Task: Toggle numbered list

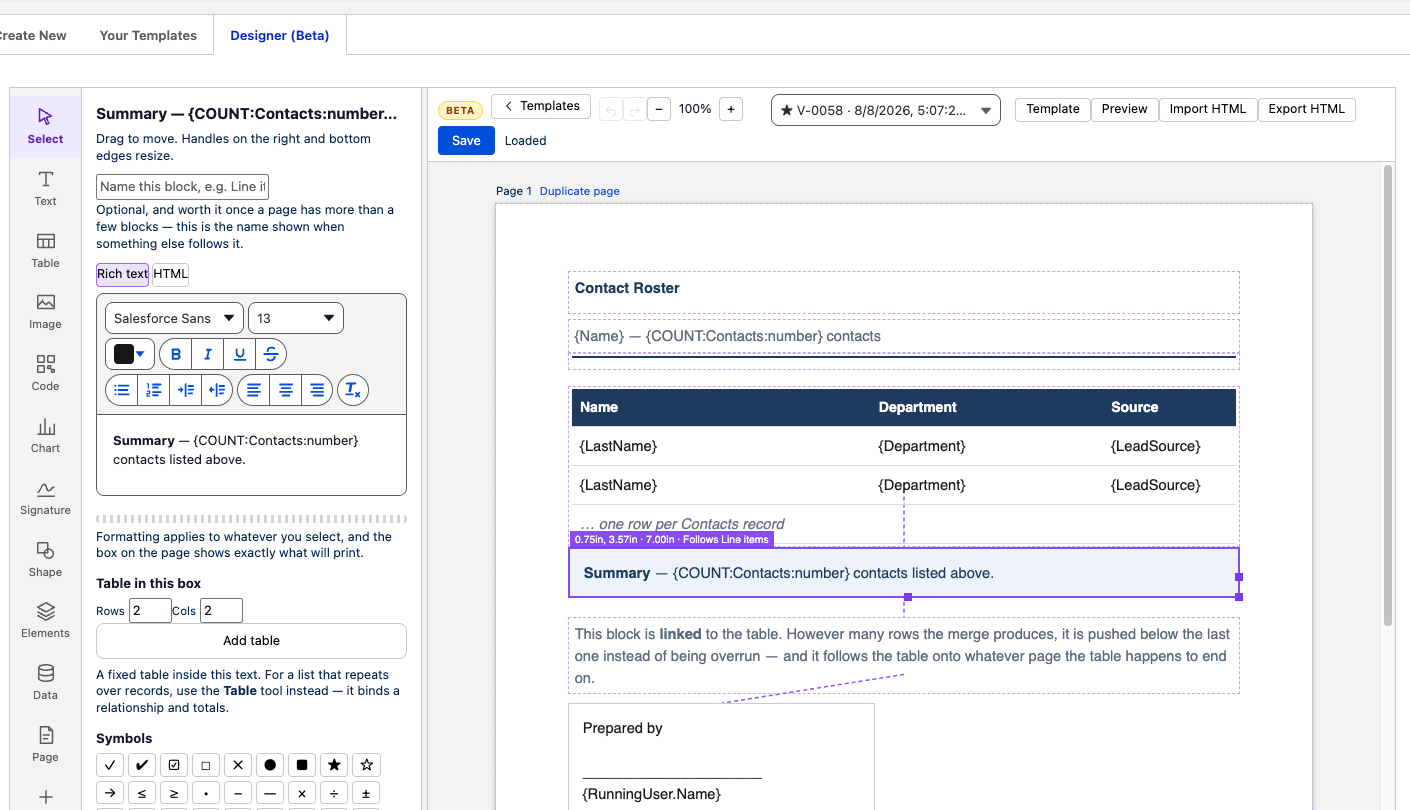Action: (153, 390)
